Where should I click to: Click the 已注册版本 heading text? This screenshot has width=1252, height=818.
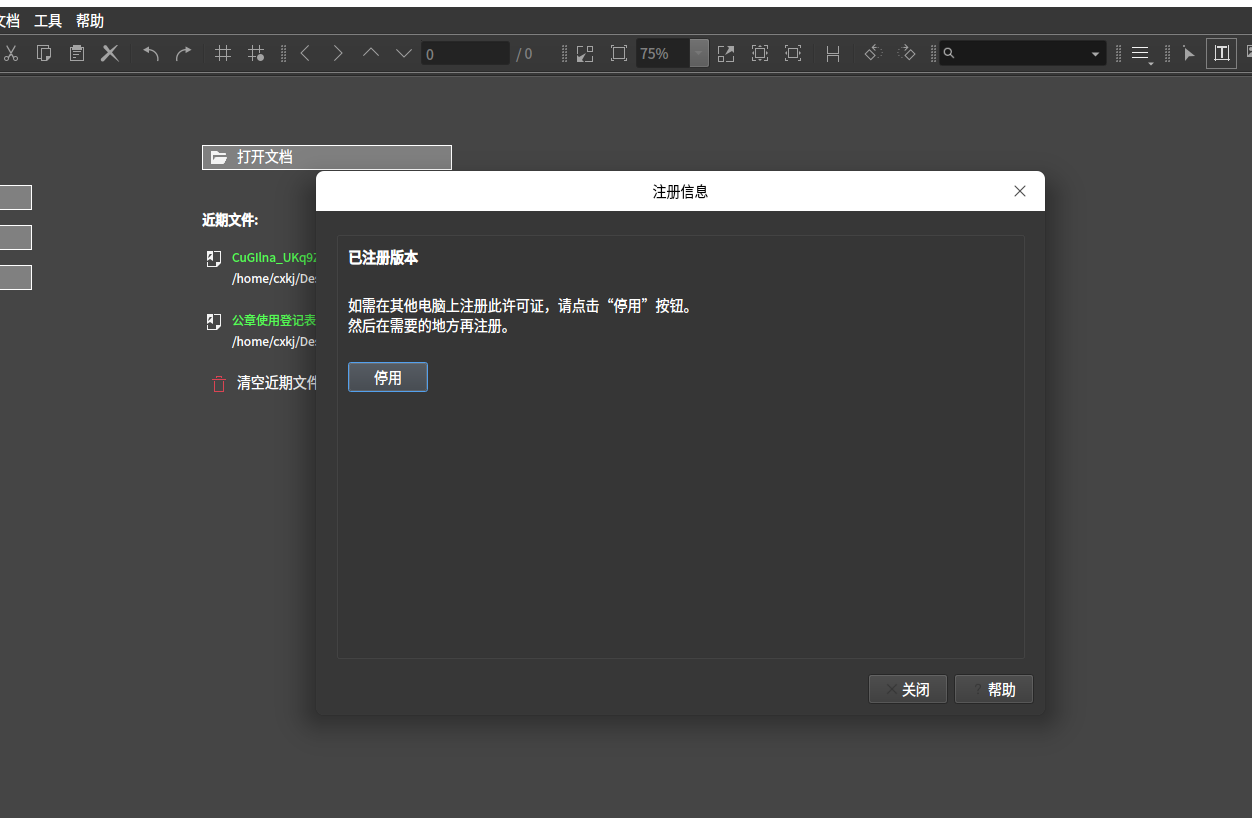[383, 258]
